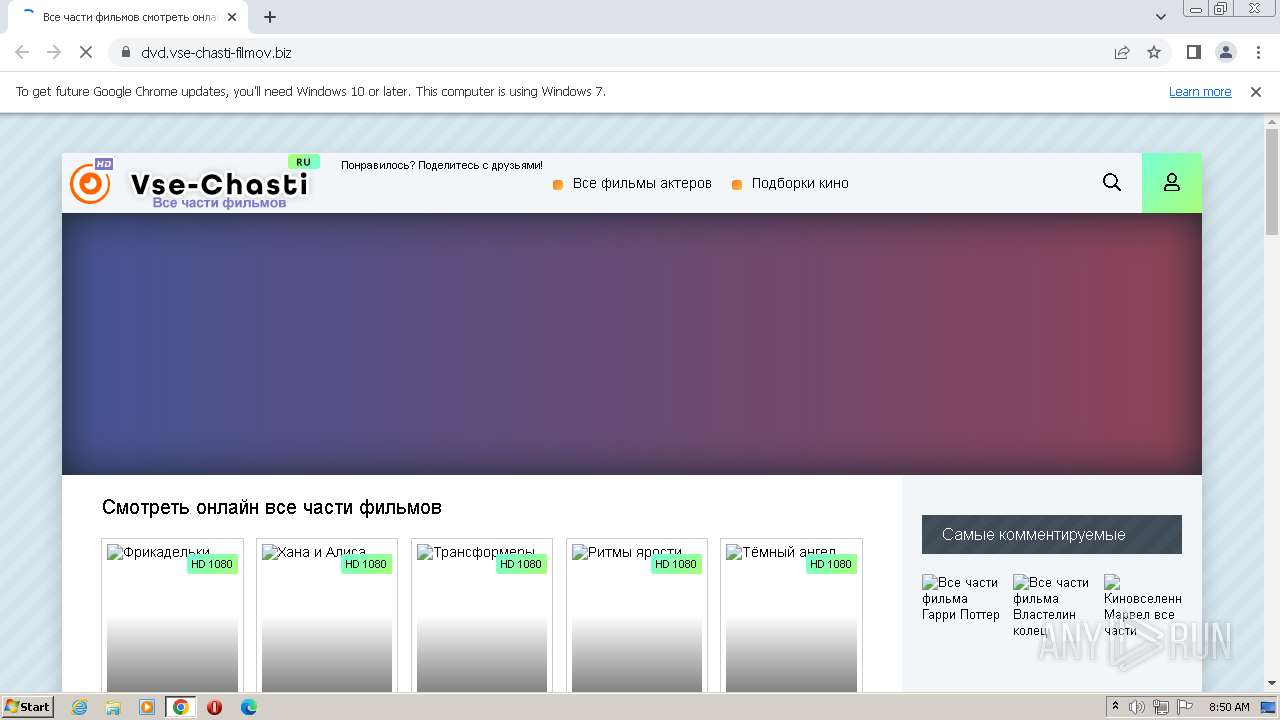Click the HD 1080 badge on Фрикадельки

tap(212, 564)
